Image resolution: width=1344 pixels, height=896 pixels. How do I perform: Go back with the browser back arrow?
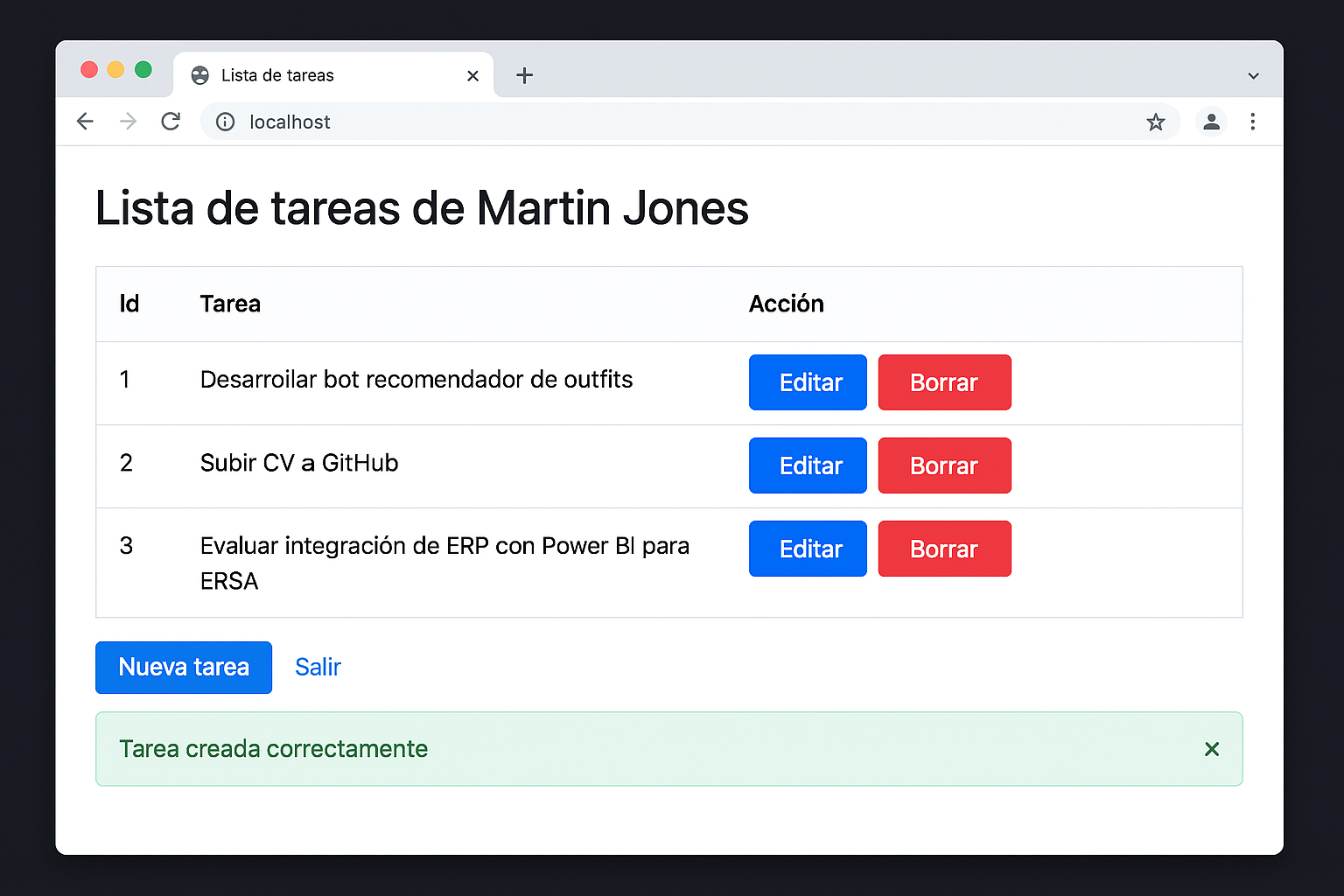[85, 122]
